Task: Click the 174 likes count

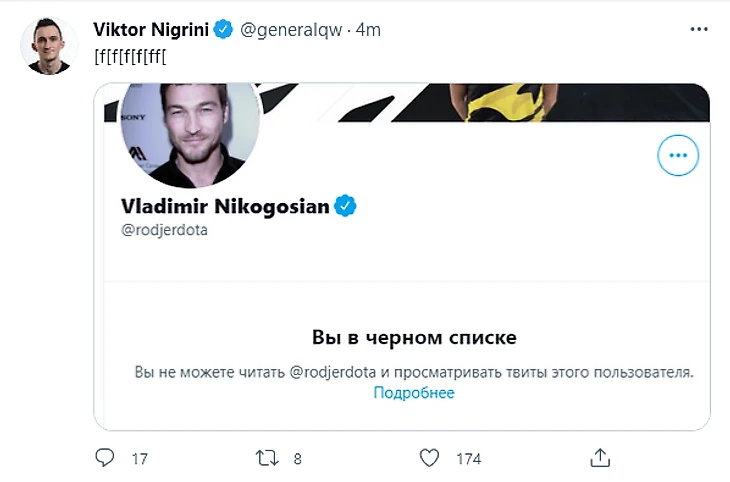Action: tap(468, 459)
